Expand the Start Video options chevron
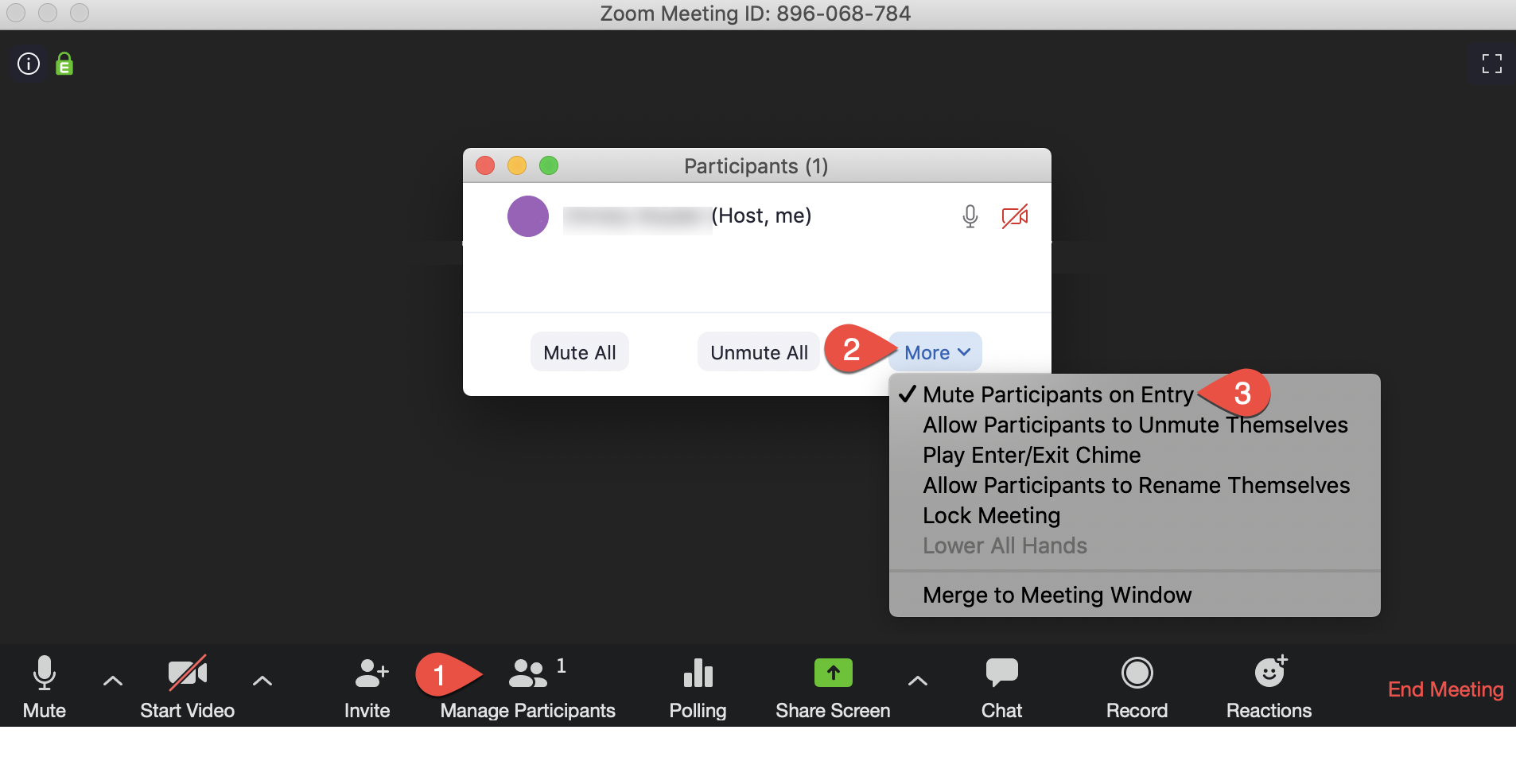The image size is (1516, 784). (x=262, y=681)
